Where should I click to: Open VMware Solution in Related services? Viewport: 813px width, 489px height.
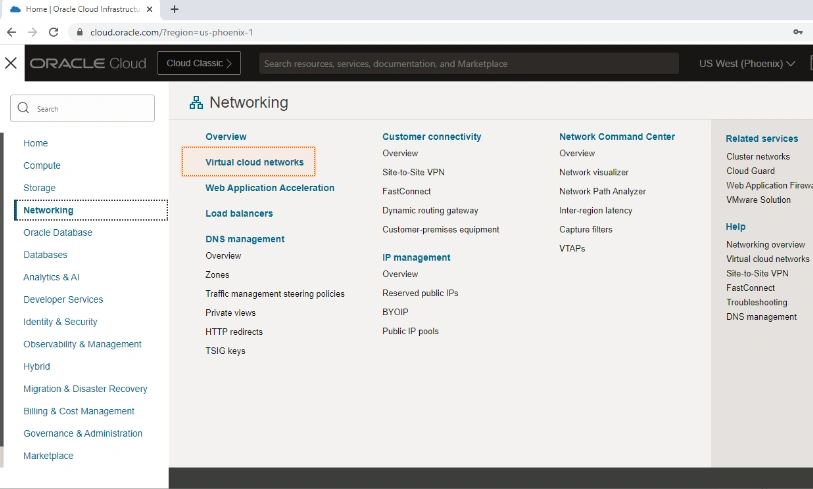(758, 200)
